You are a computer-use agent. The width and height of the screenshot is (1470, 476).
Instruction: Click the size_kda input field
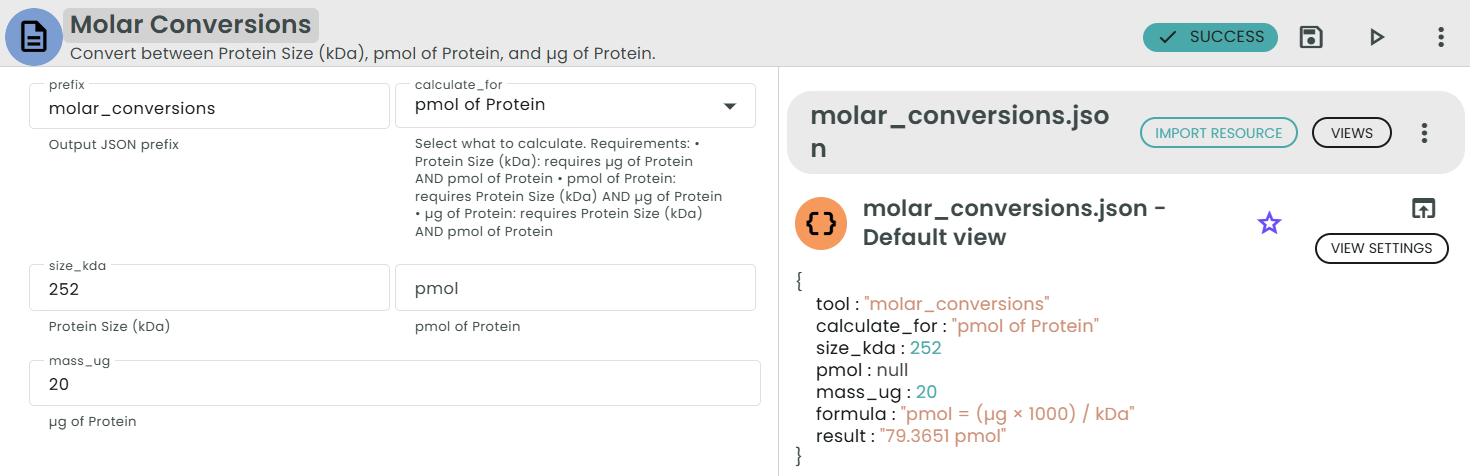point(209,289)
